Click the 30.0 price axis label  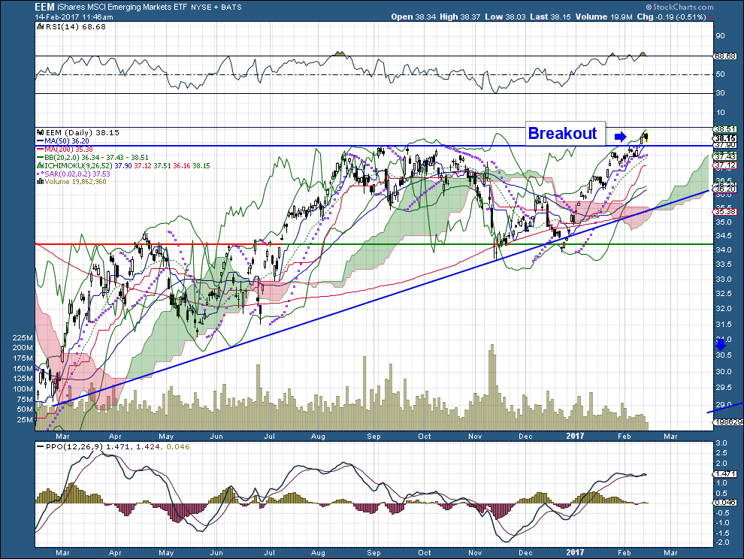[x=724, y=372]
